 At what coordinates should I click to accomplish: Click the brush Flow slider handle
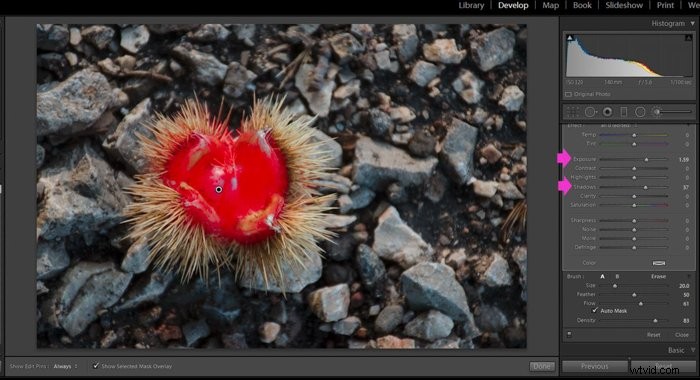[641, 304]
